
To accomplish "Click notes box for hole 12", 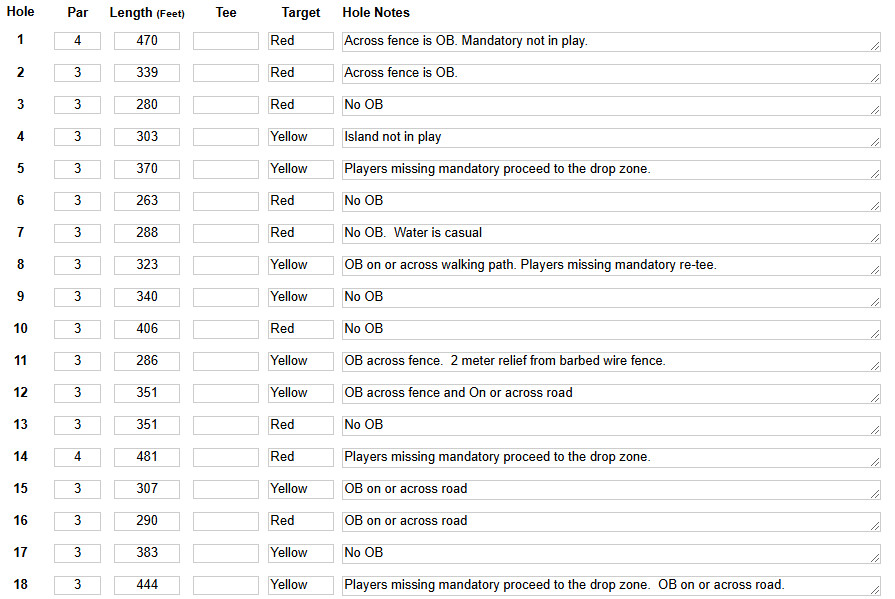I will tap(611, 393).
